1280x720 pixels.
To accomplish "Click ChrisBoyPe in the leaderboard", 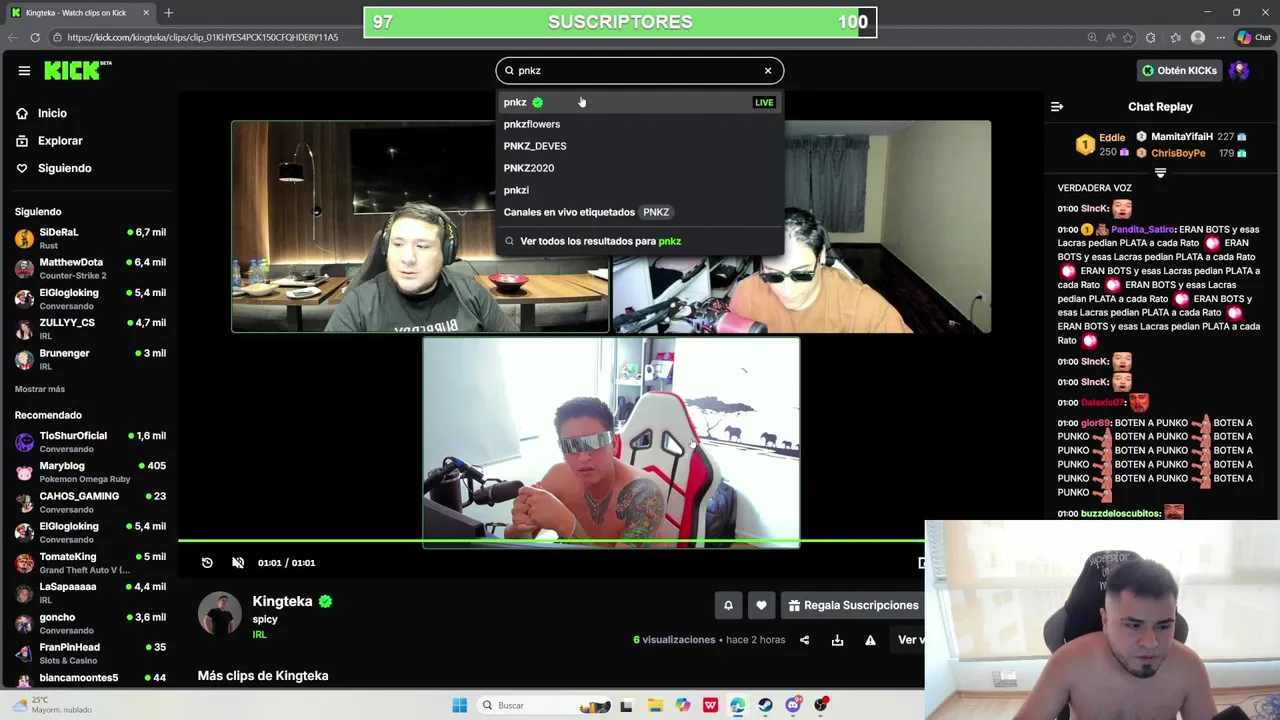I will point(1178,153).
